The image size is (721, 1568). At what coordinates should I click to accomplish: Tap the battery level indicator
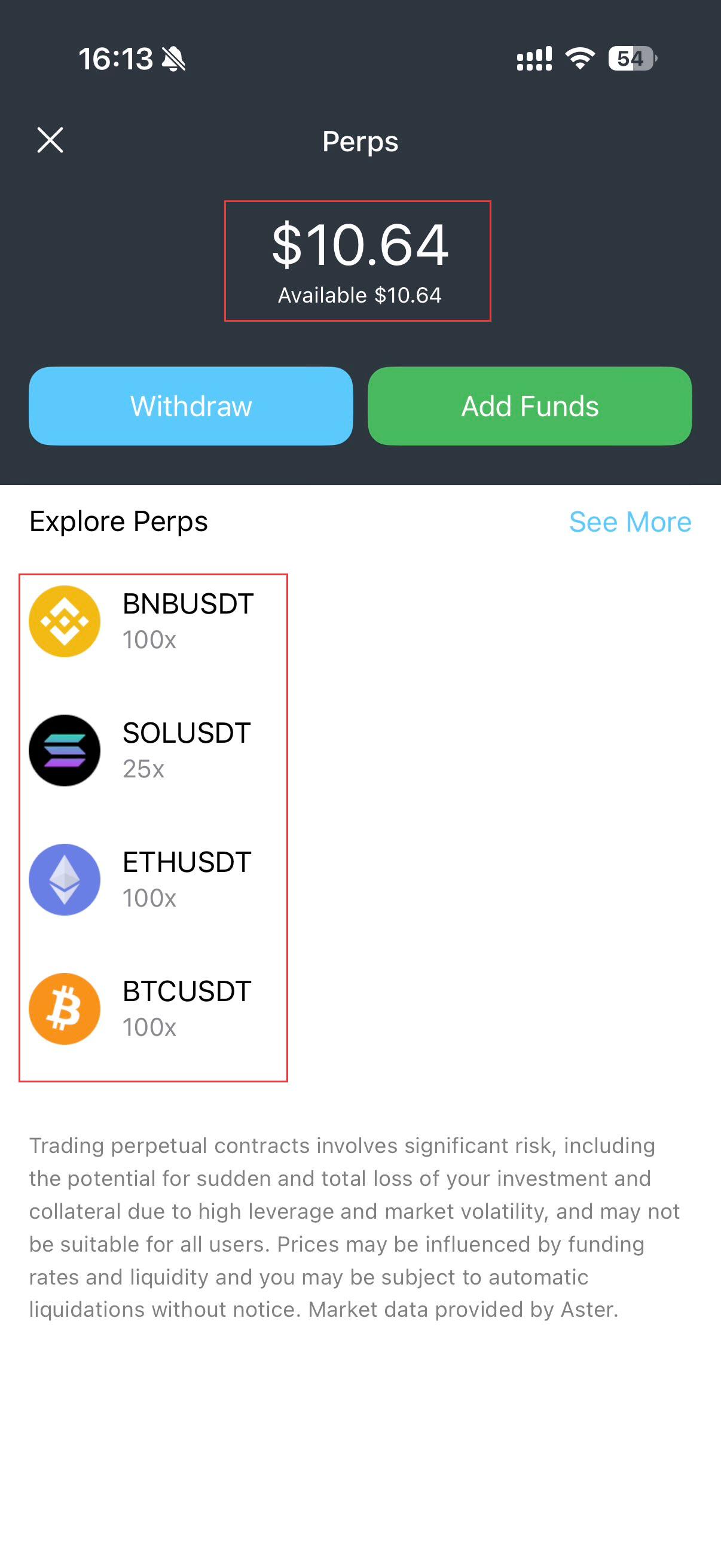(x=632, y=59)
